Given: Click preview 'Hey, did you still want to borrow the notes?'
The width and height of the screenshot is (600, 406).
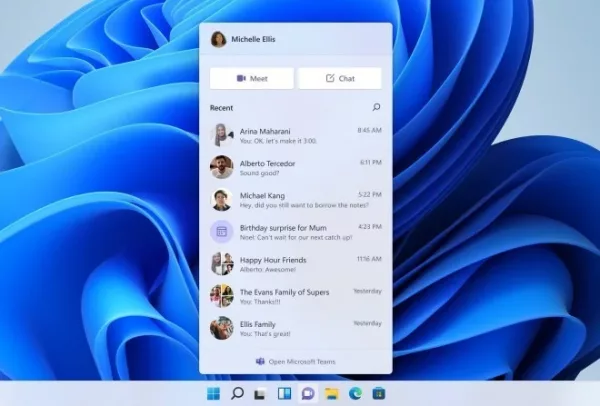Looking at the screenshot, I should point(304,205).
